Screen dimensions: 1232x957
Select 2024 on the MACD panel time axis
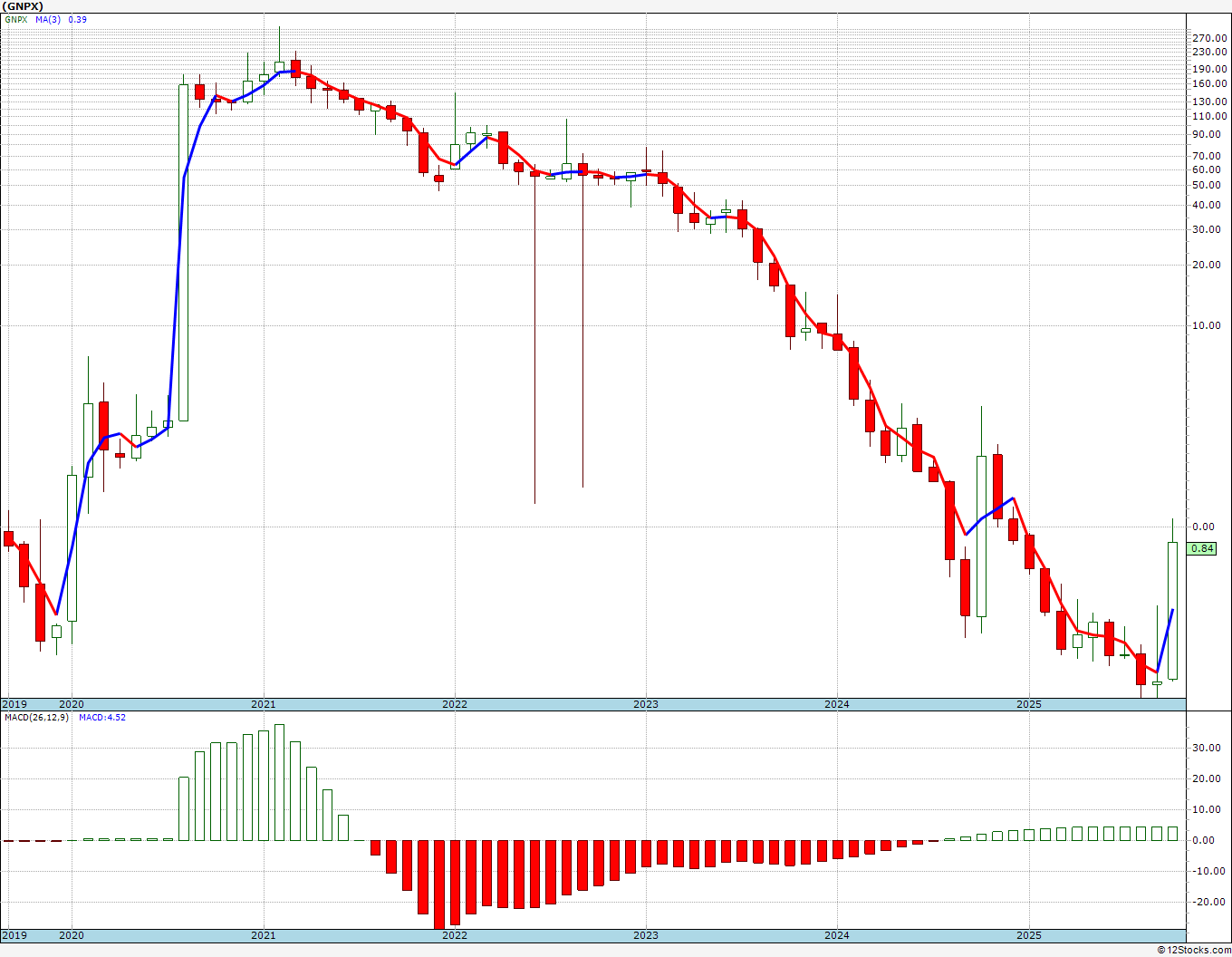pos(837,935)
